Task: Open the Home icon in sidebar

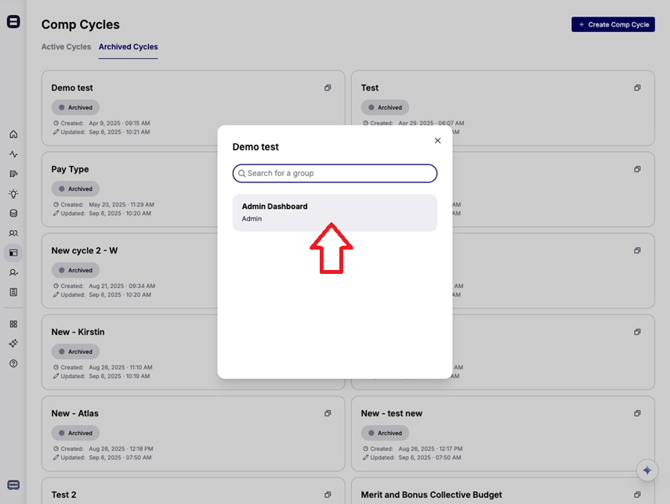Action: click(13, 134)
